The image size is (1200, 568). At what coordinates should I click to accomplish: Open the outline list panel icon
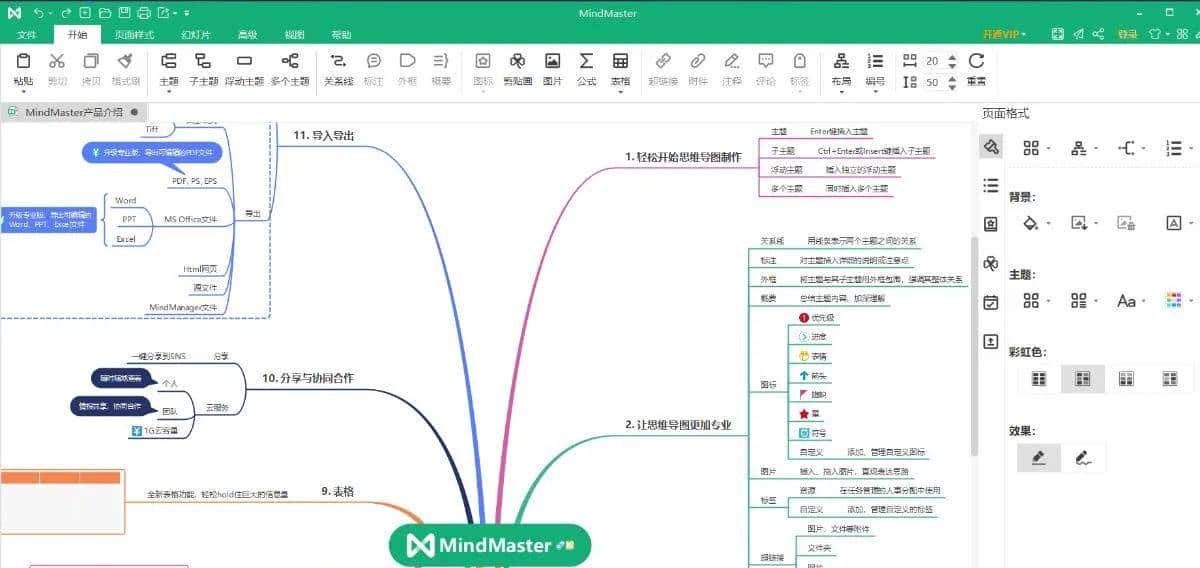pyautogui.click(x=990, y=185)
